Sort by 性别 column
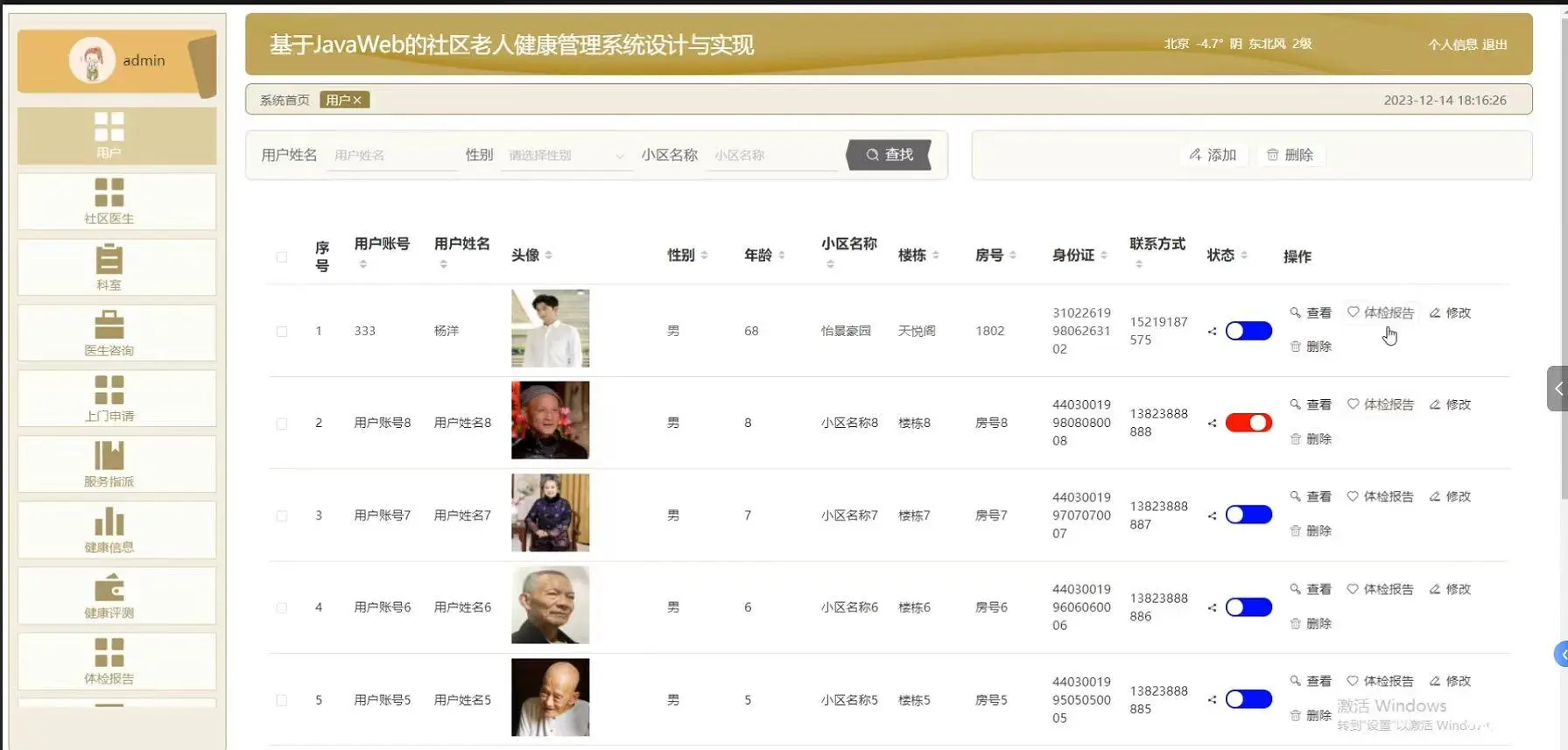Screen dimensions: 1568x750 pos(704,256)
